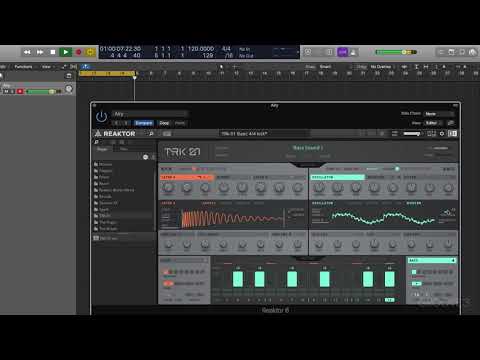Select the orange LAYER A tab
The height and width of the screenshot is (360, 480).
187,177
